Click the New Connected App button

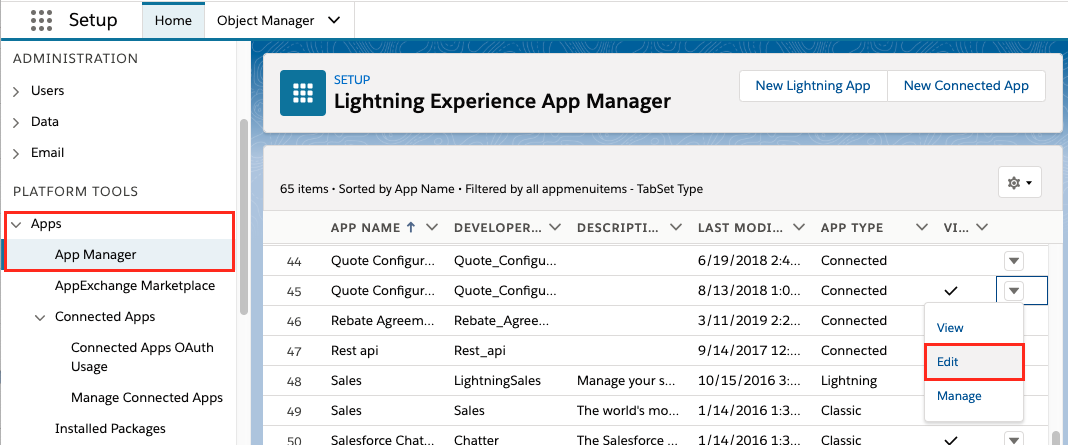[965, 86]
